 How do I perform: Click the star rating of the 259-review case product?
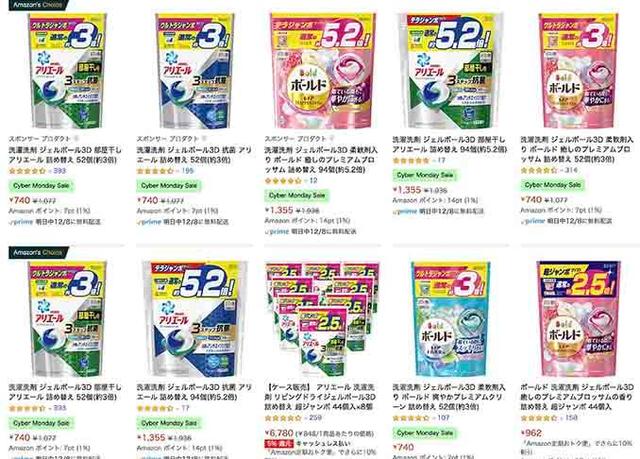click(x=283, y=418)
